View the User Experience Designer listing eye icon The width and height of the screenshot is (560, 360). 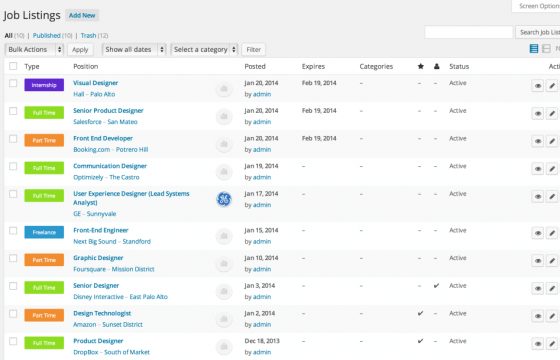(538, 196)
